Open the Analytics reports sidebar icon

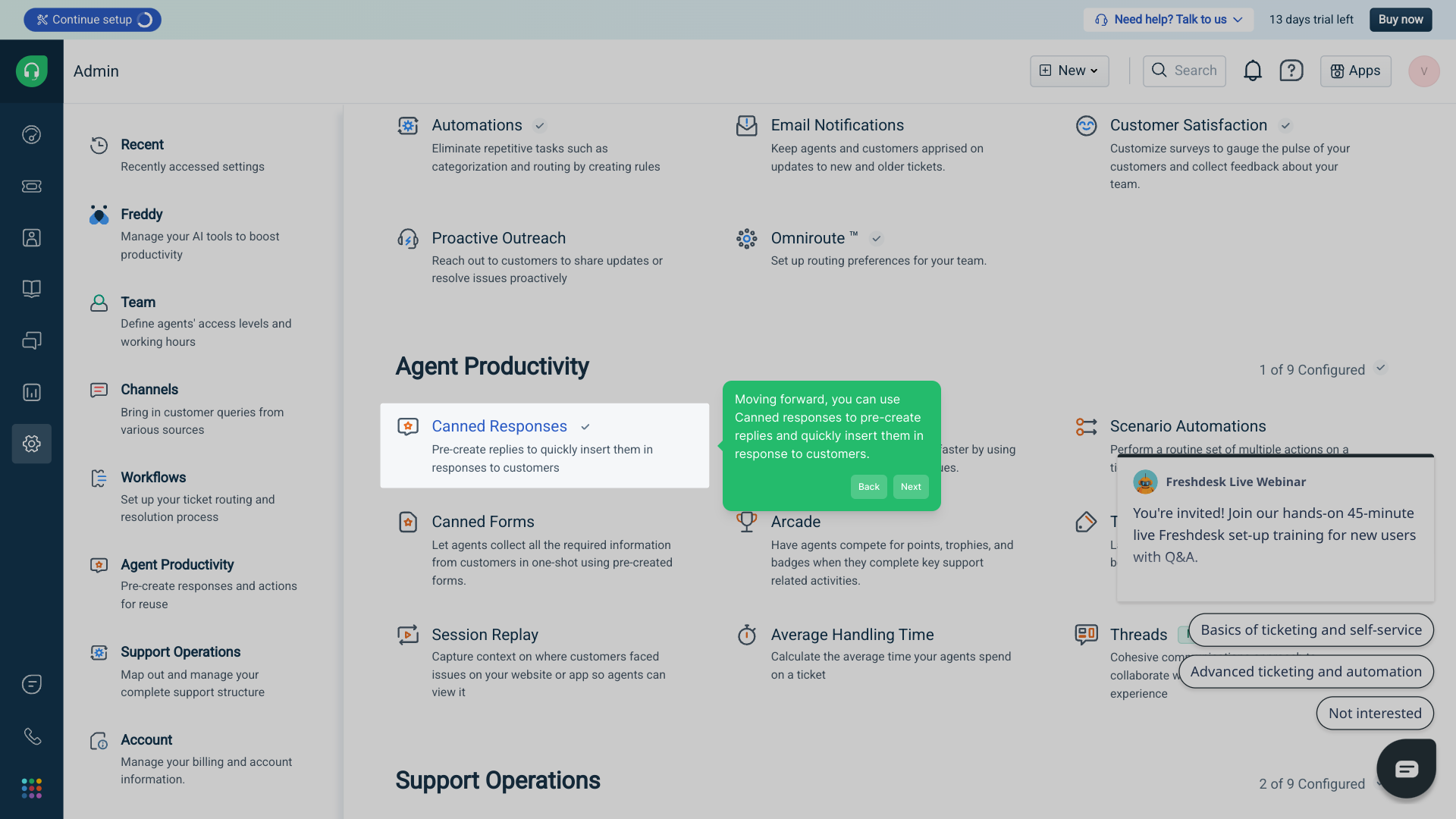click(32, 392)
